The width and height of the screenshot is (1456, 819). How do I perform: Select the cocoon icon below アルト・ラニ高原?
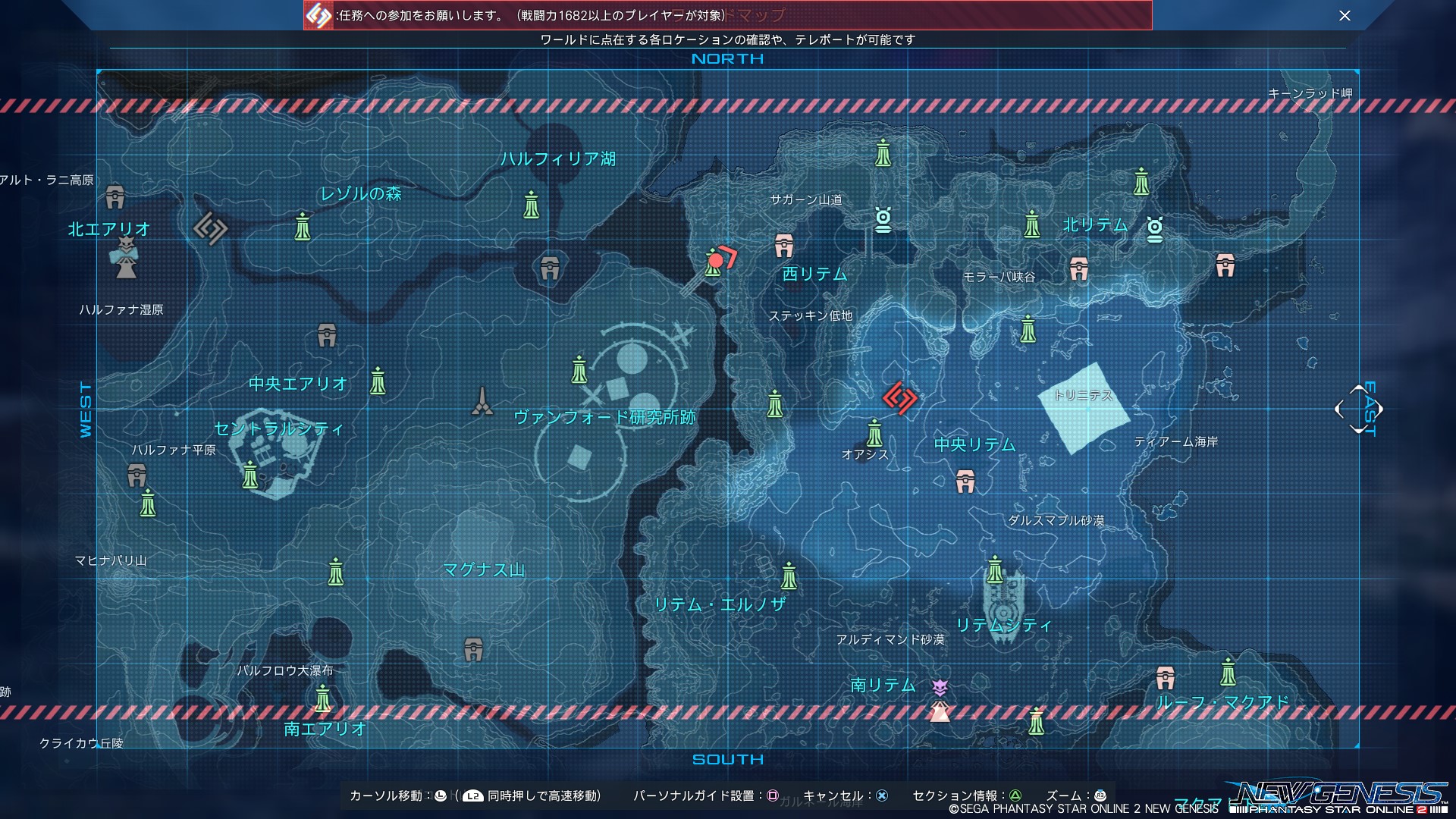coord(115,197)
